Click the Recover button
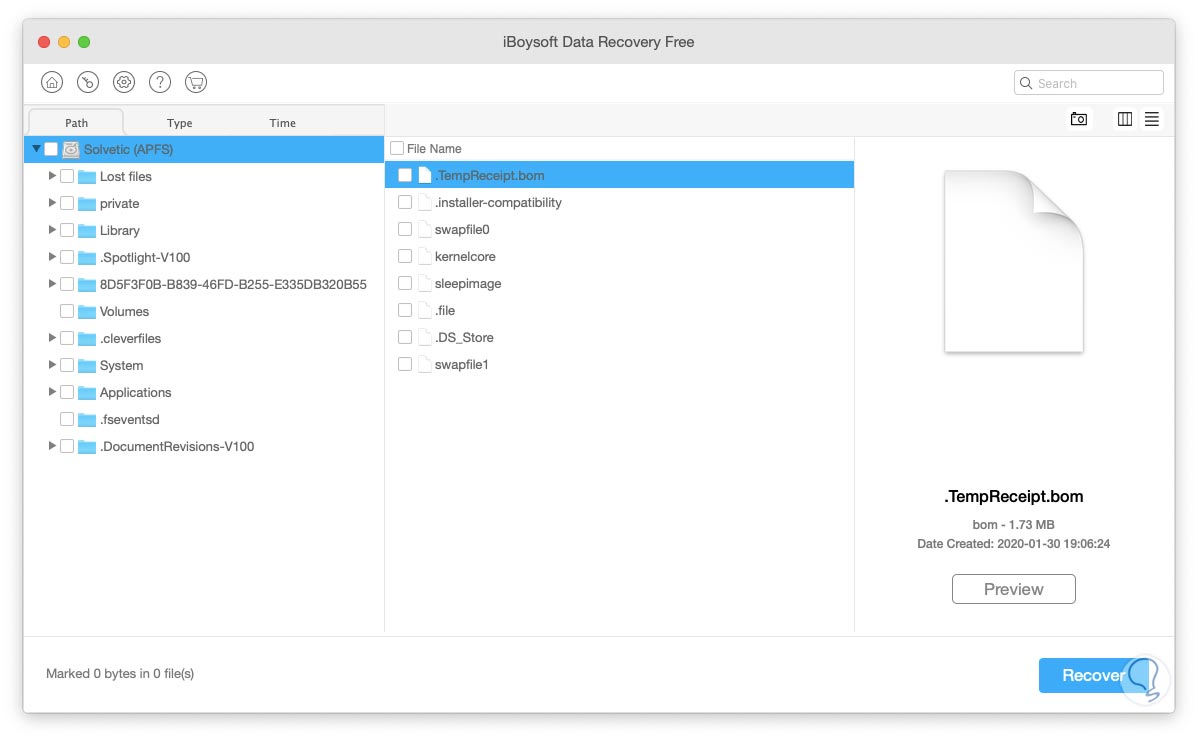Screen dimensions: 1198x740 click(x=1093, y=675)
